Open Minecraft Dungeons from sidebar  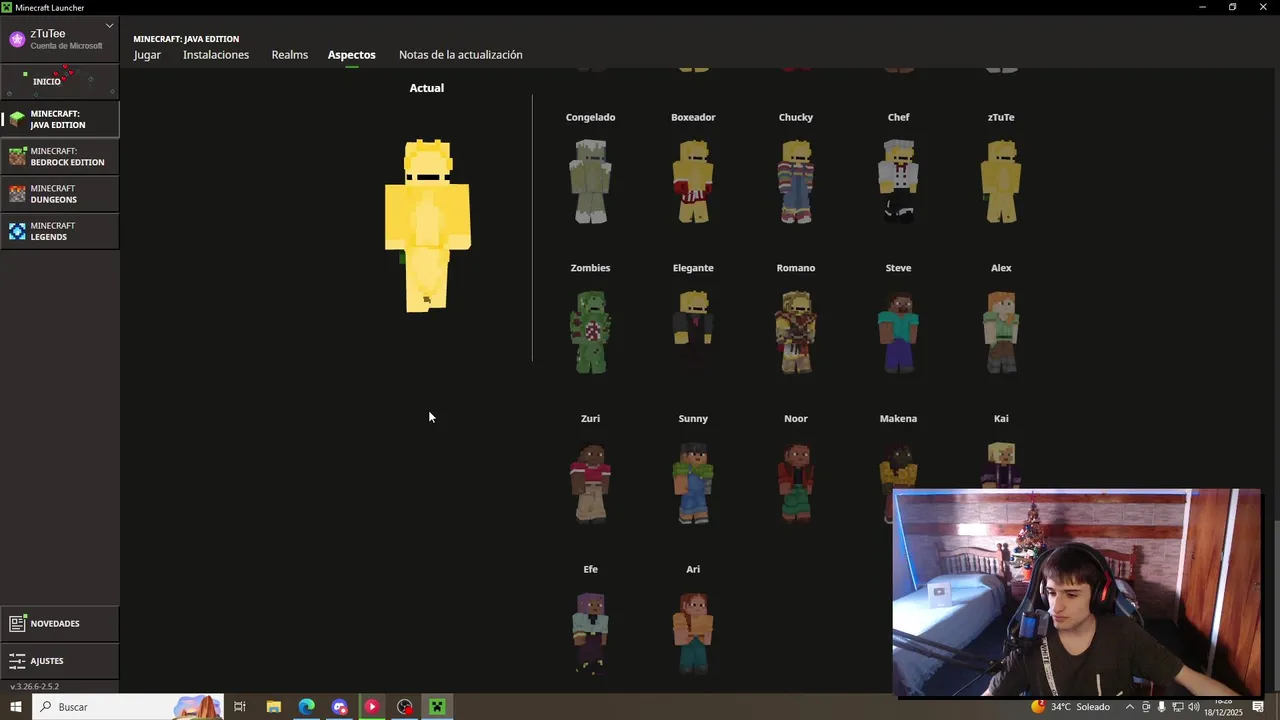60,194
